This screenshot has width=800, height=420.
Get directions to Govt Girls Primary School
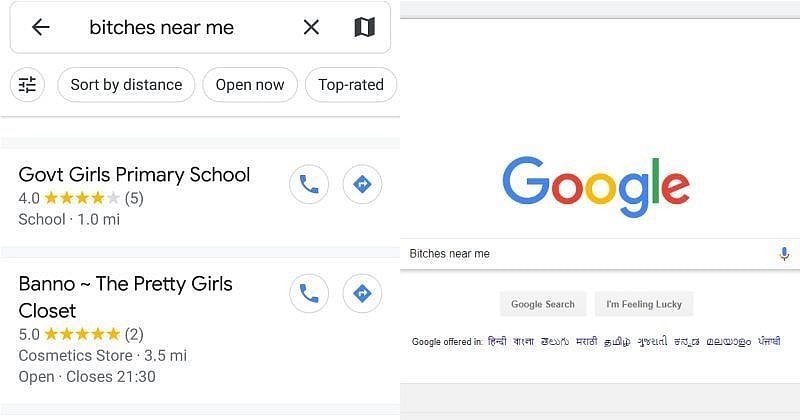point(362,185)
